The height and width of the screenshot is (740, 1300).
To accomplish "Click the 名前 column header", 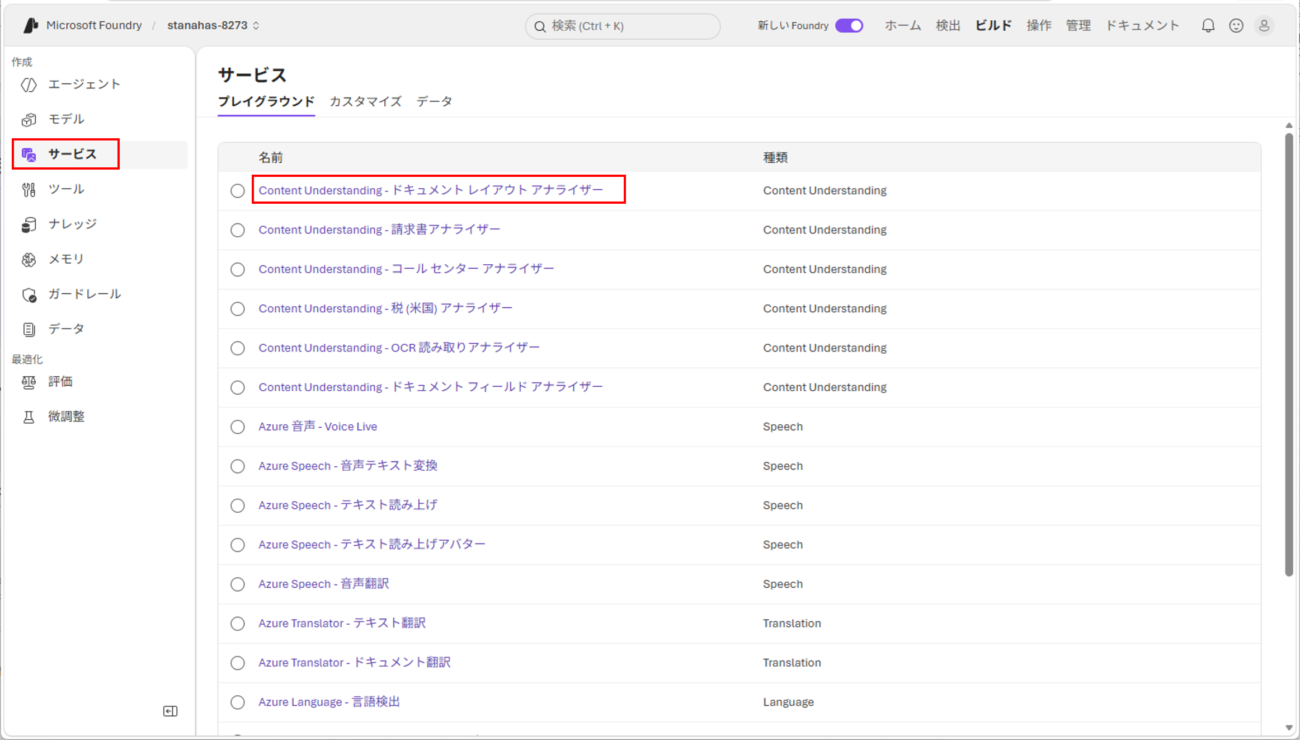I will [x=270, y=158].
